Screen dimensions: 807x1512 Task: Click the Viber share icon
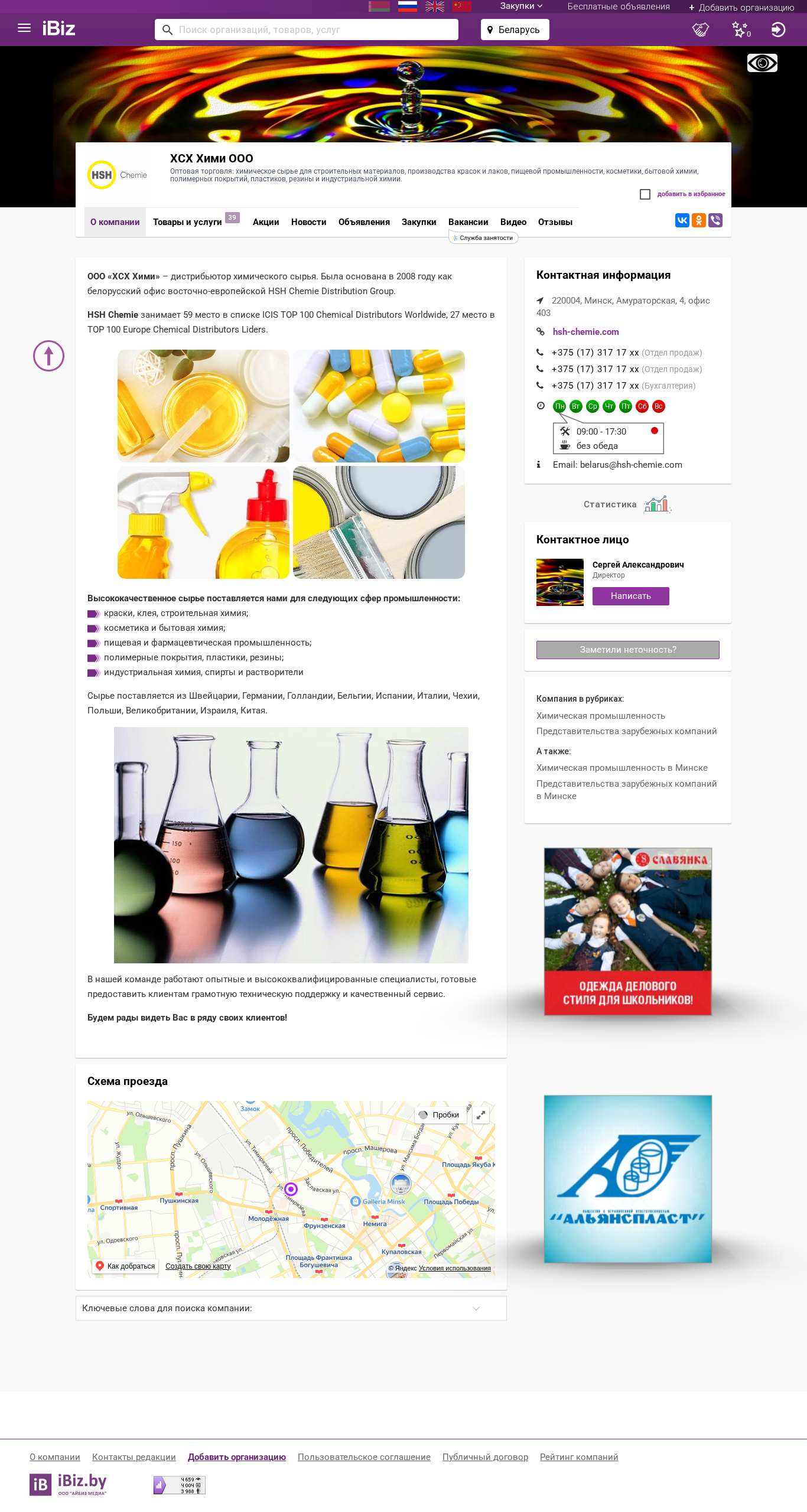[x=715, y=220]
